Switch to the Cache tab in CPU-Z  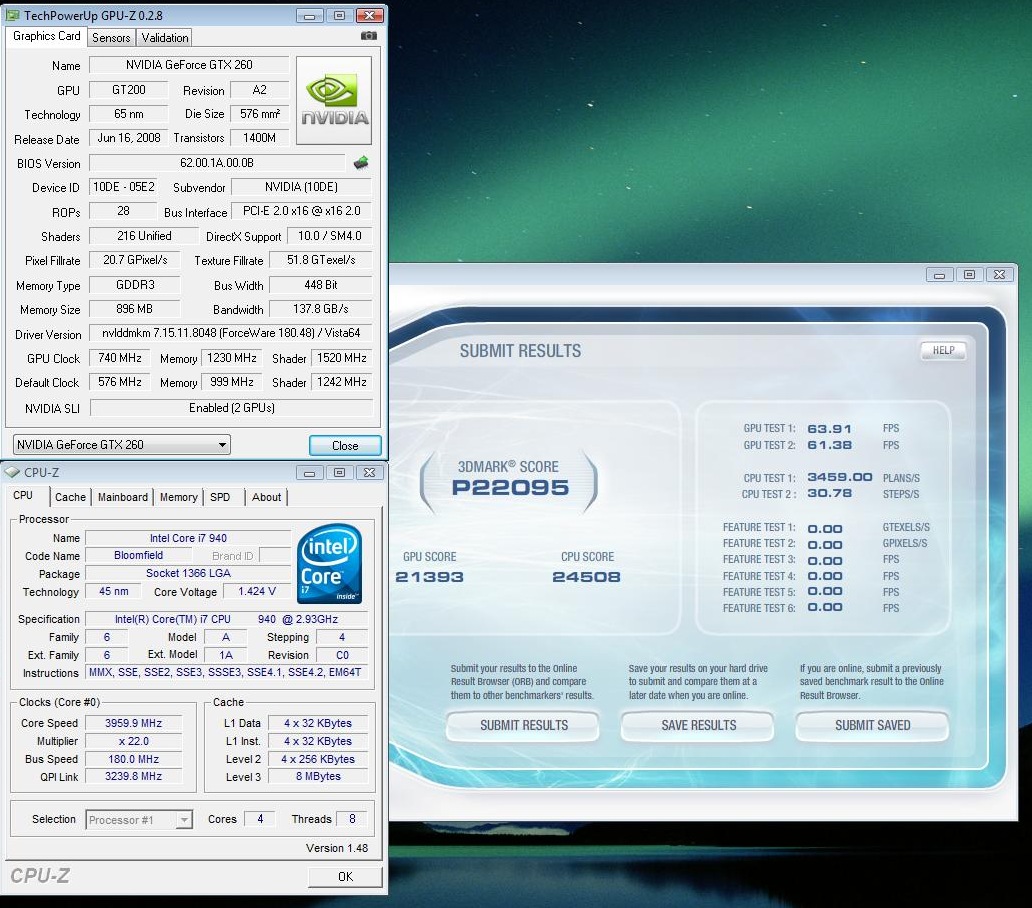pyautogui.click(x=70, y=497)
